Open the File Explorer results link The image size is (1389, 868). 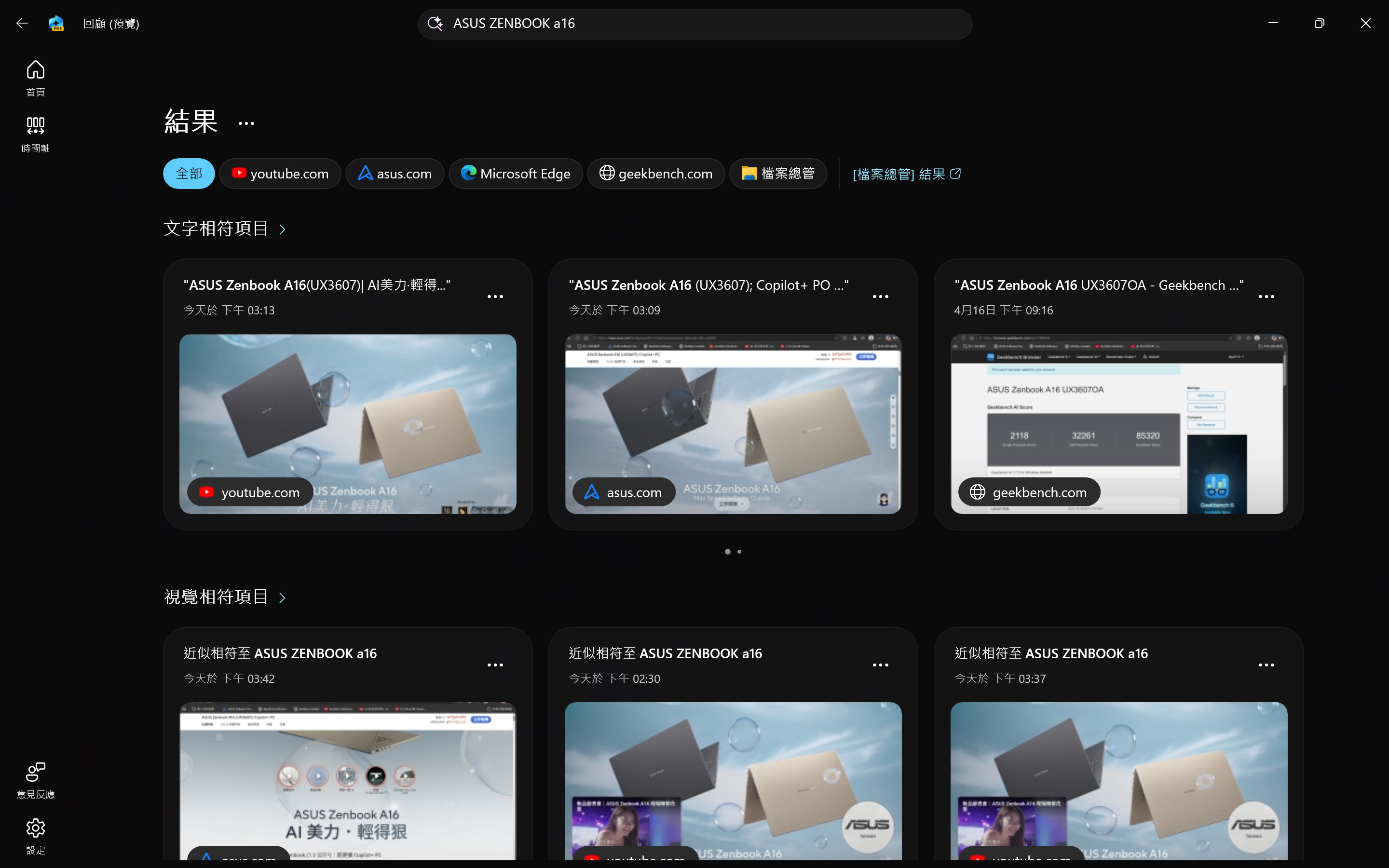pos(906,174)
